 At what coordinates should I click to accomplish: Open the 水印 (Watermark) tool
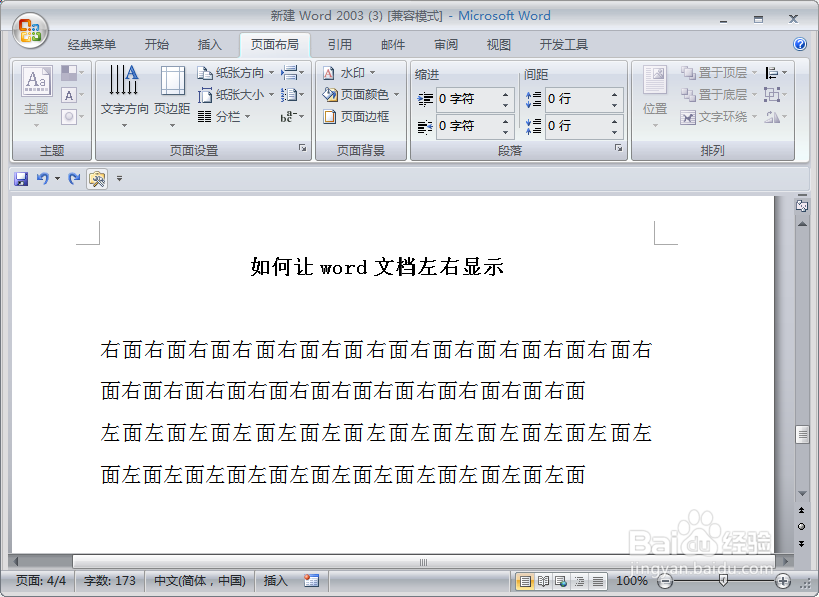point(355,72)
